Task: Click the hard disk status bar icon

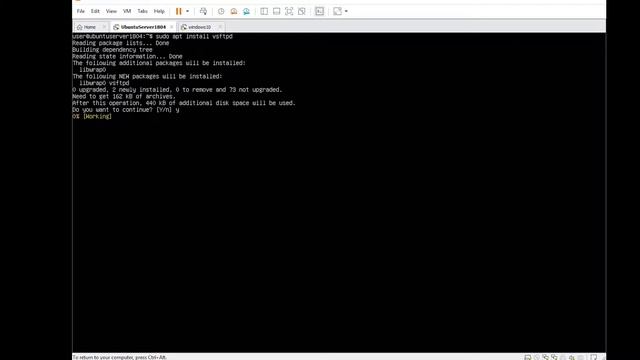Action: tap(527, 357)
